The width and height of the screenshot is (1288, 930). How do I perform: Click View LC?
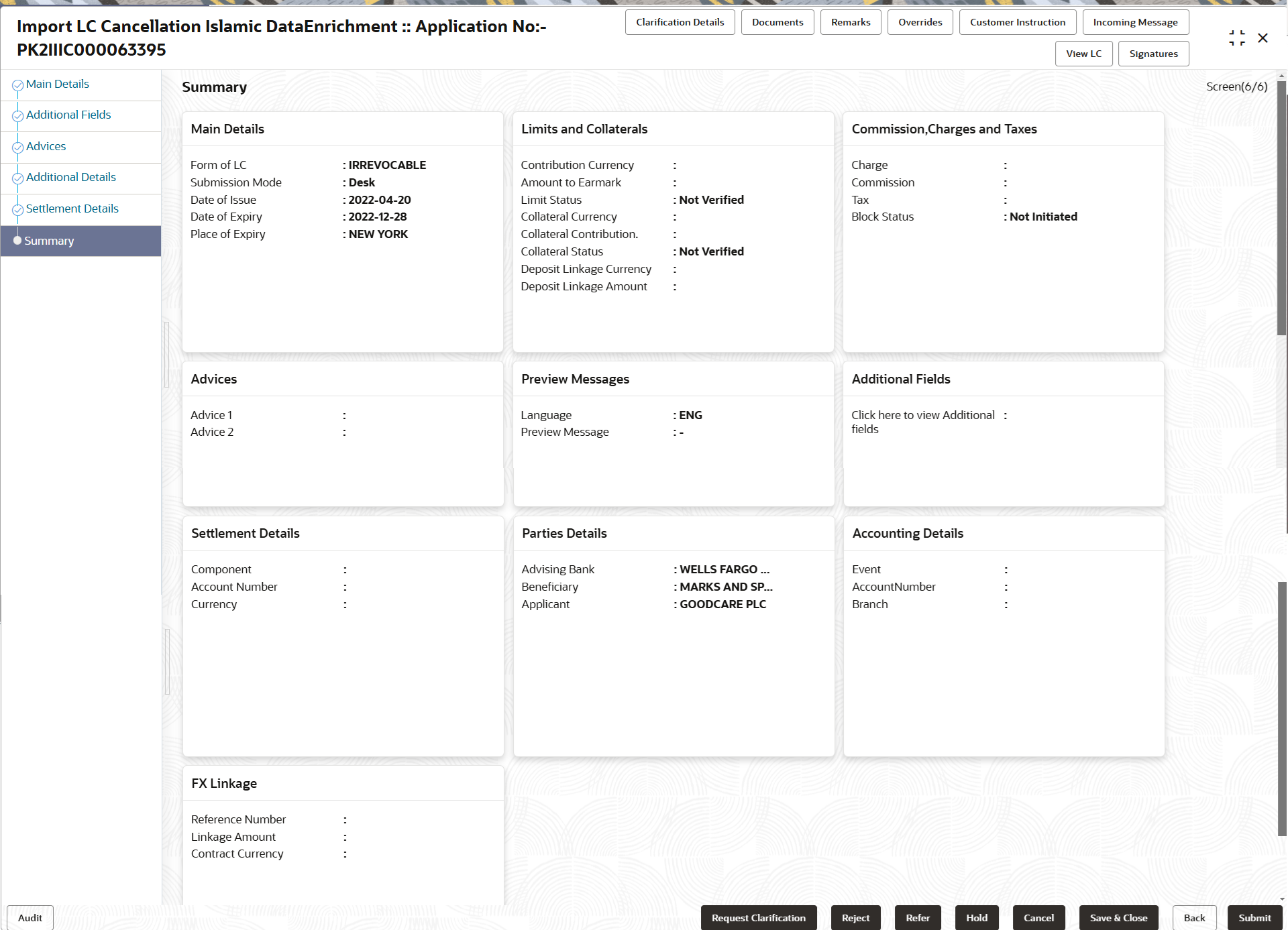point(1083,53)
